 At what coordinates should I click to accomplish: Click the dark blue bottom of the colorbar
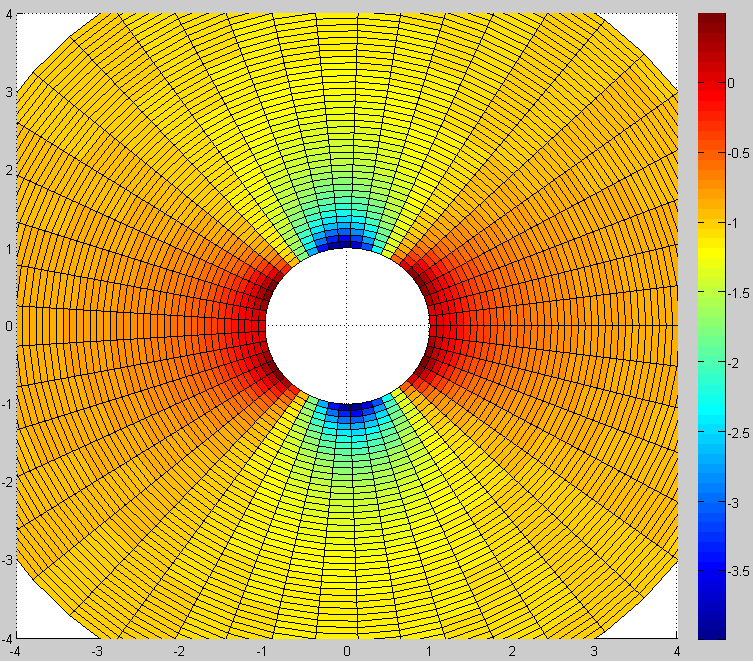click(711, 626)
